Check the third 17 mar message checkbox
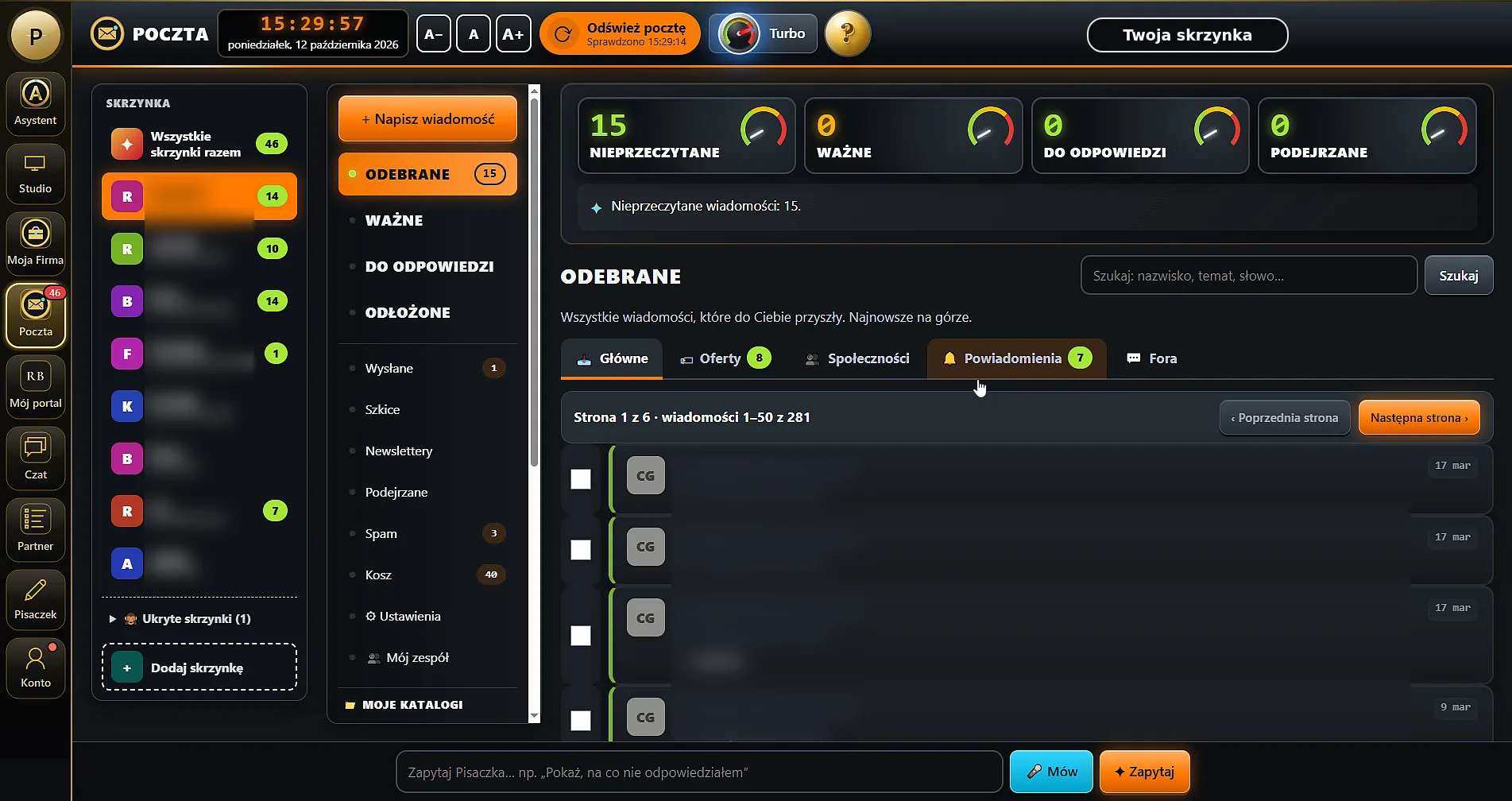Screen dimensions: 1512x801 coord(581,635)
